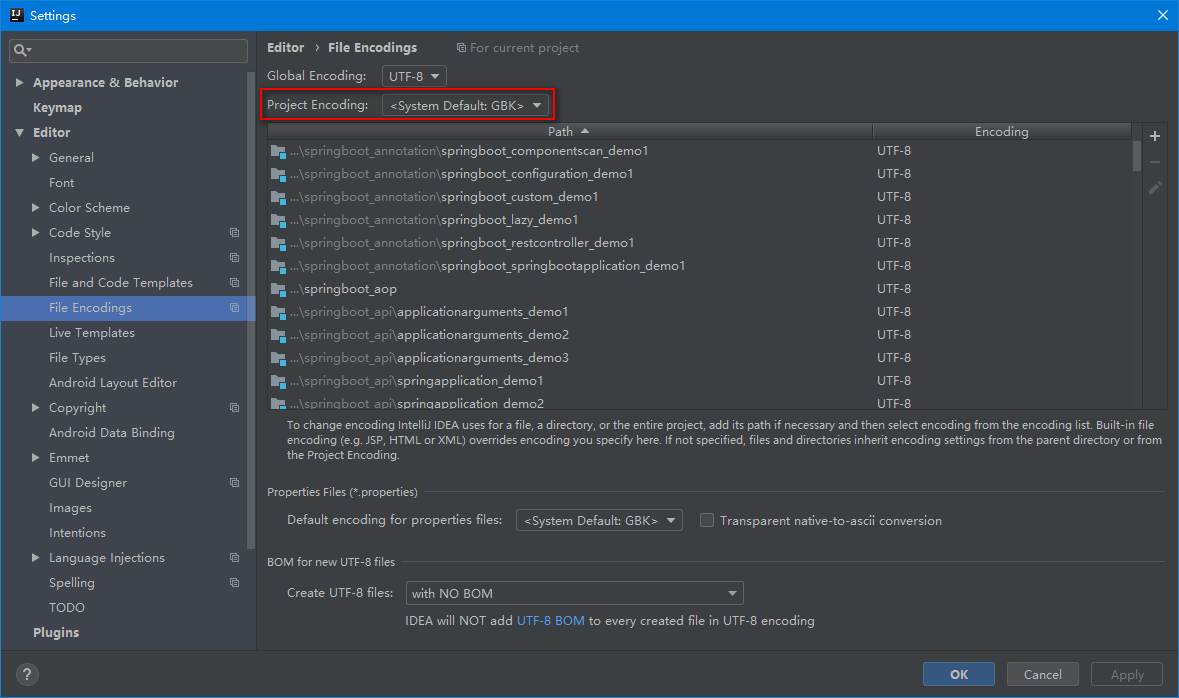Screen dimensions: 1179x698
Task: Expand the Copyright node
Action: [35, 408]
